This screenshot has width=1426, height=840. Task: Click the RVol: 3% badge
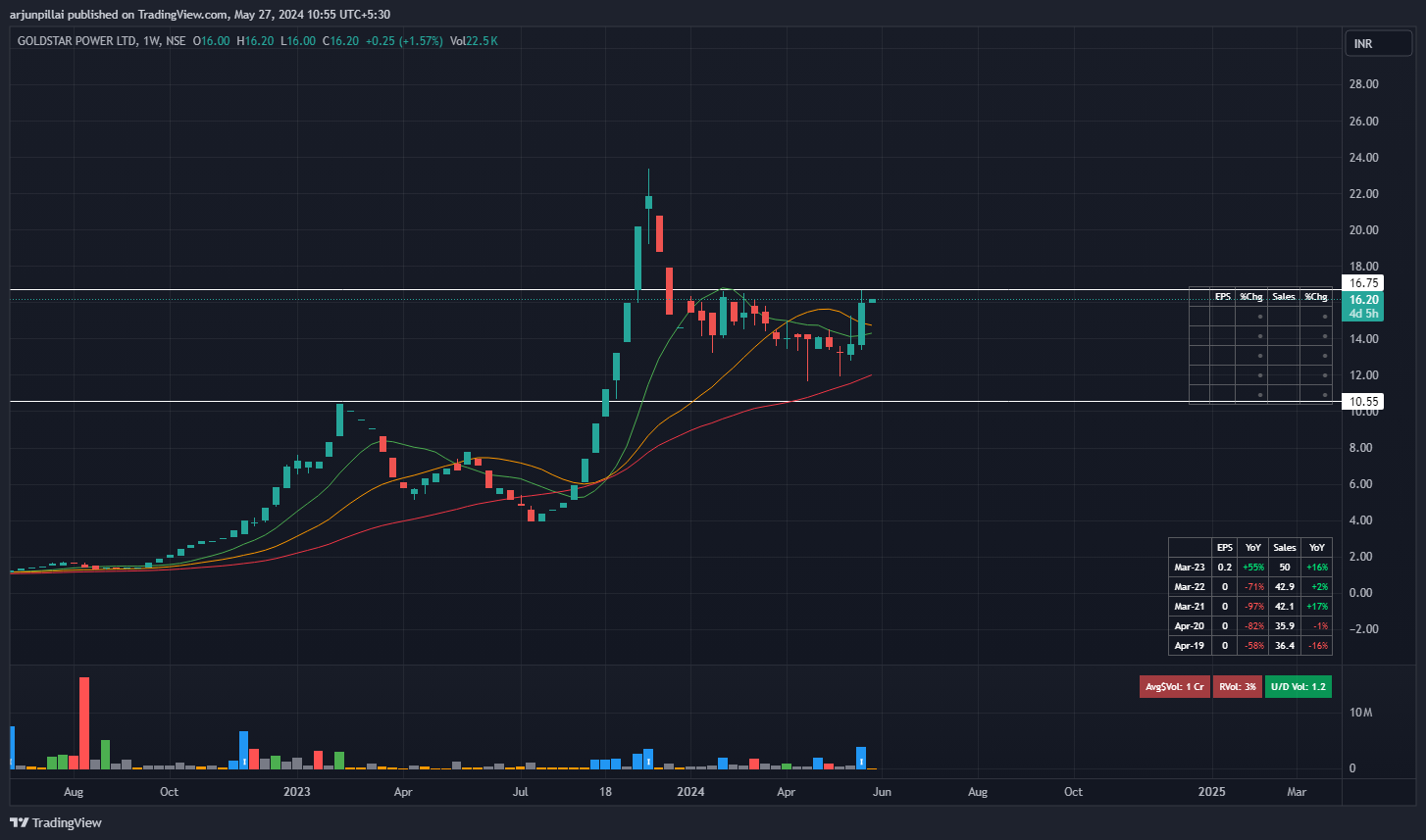(1237, 687)
